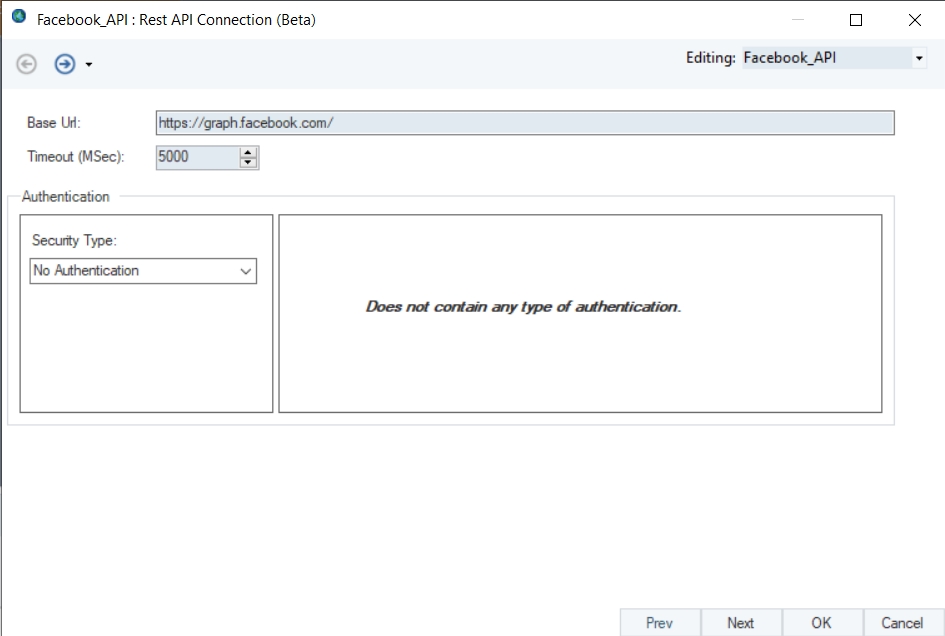Click the 'Security Type:' label
This screenshot has height=636, width=945.
[x=74, y=241]
